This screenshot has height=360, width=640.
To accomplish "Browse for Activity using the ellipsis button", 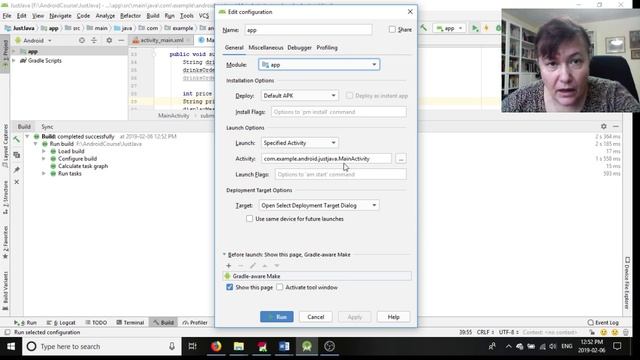I will [401, 159].
